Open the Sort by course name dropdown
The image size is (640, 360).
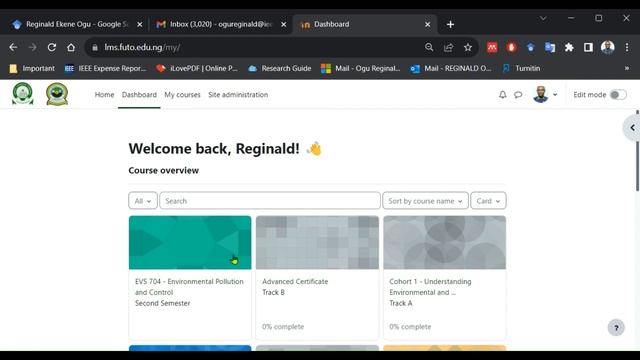tap(425, 201)
